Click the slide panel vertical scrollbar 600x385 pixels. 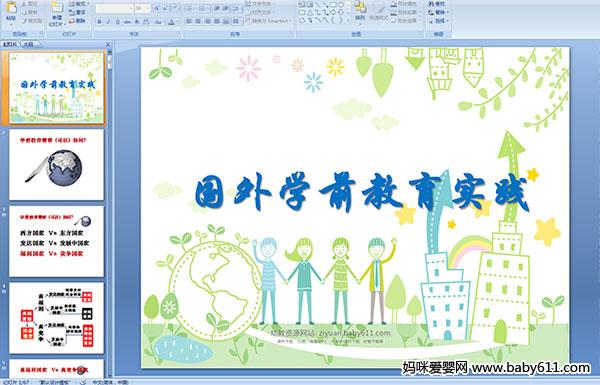point(110,214)
